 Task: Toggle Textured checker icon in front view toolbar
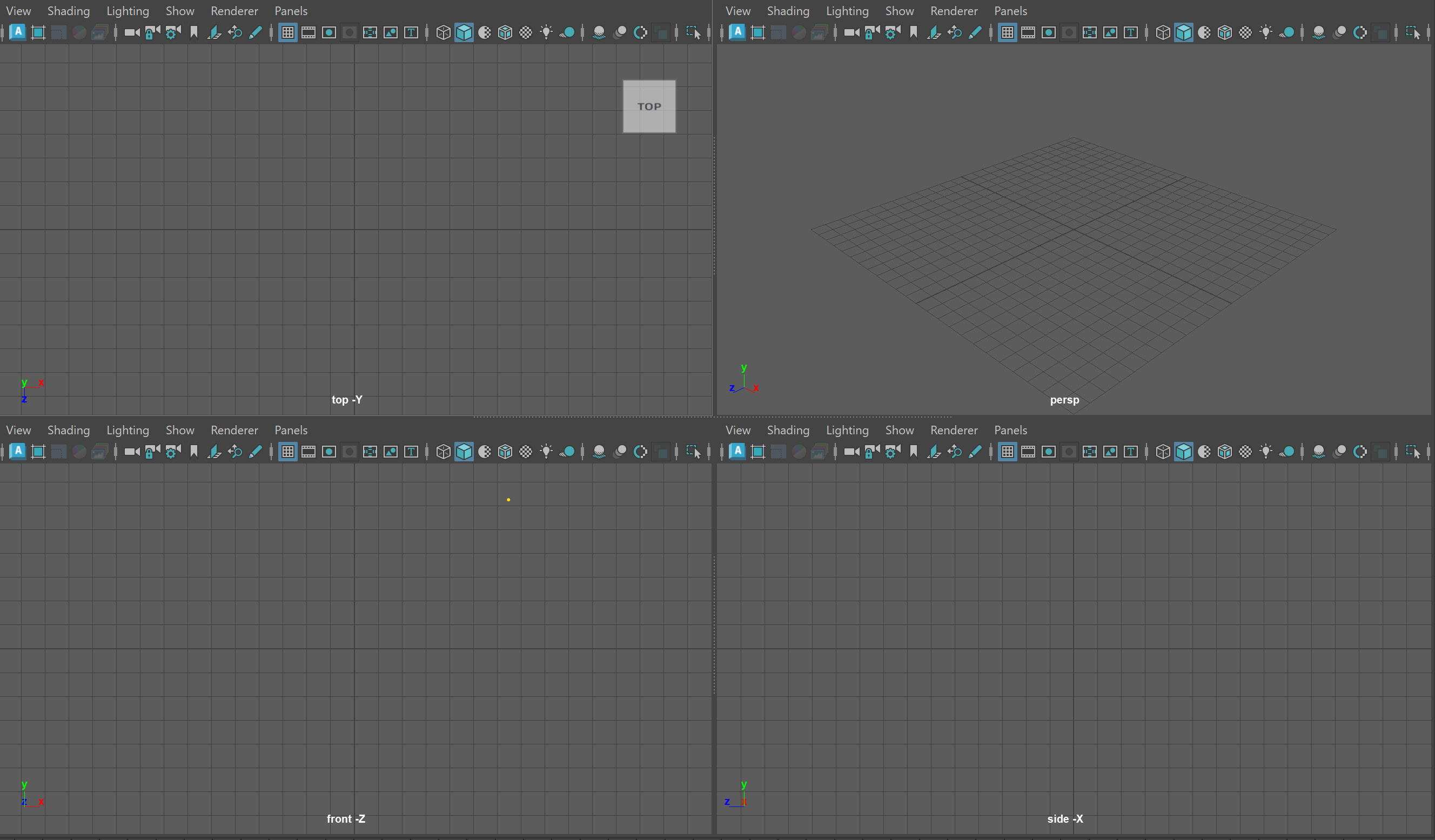[526, 452]
